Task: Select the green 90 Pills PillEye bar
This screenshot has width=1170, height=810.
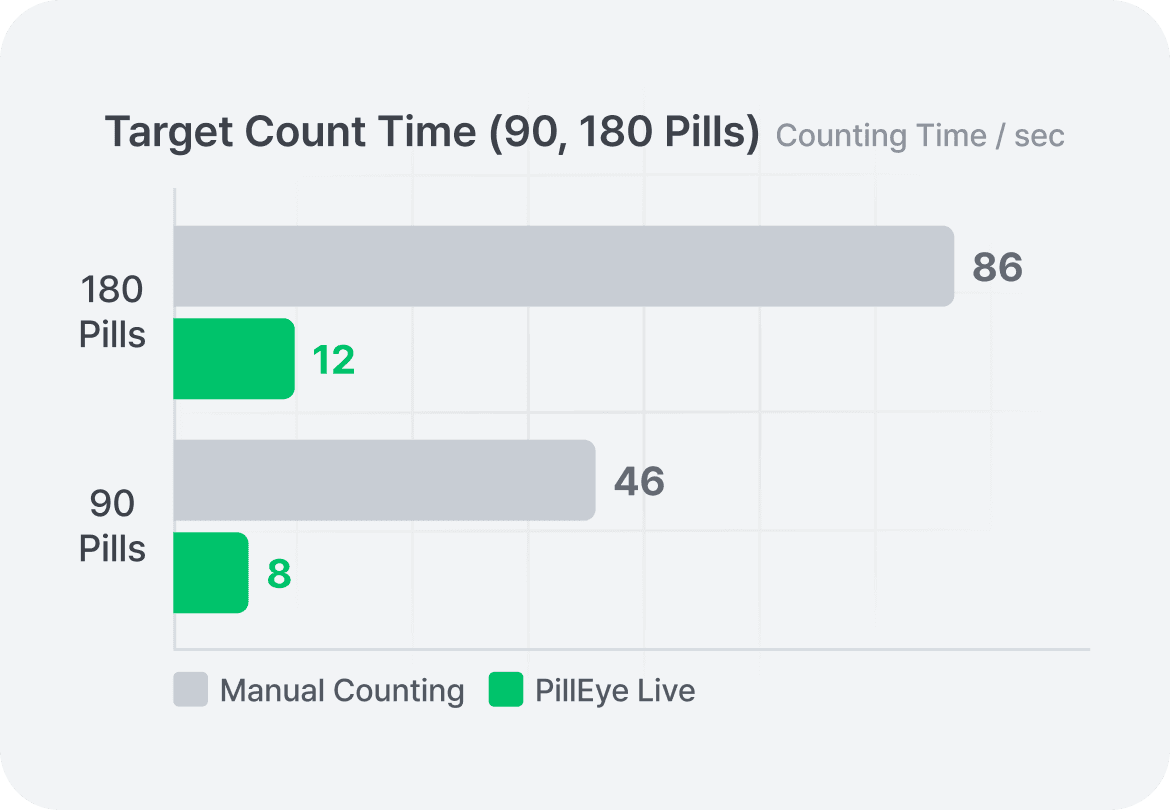Action: [210, 573]
